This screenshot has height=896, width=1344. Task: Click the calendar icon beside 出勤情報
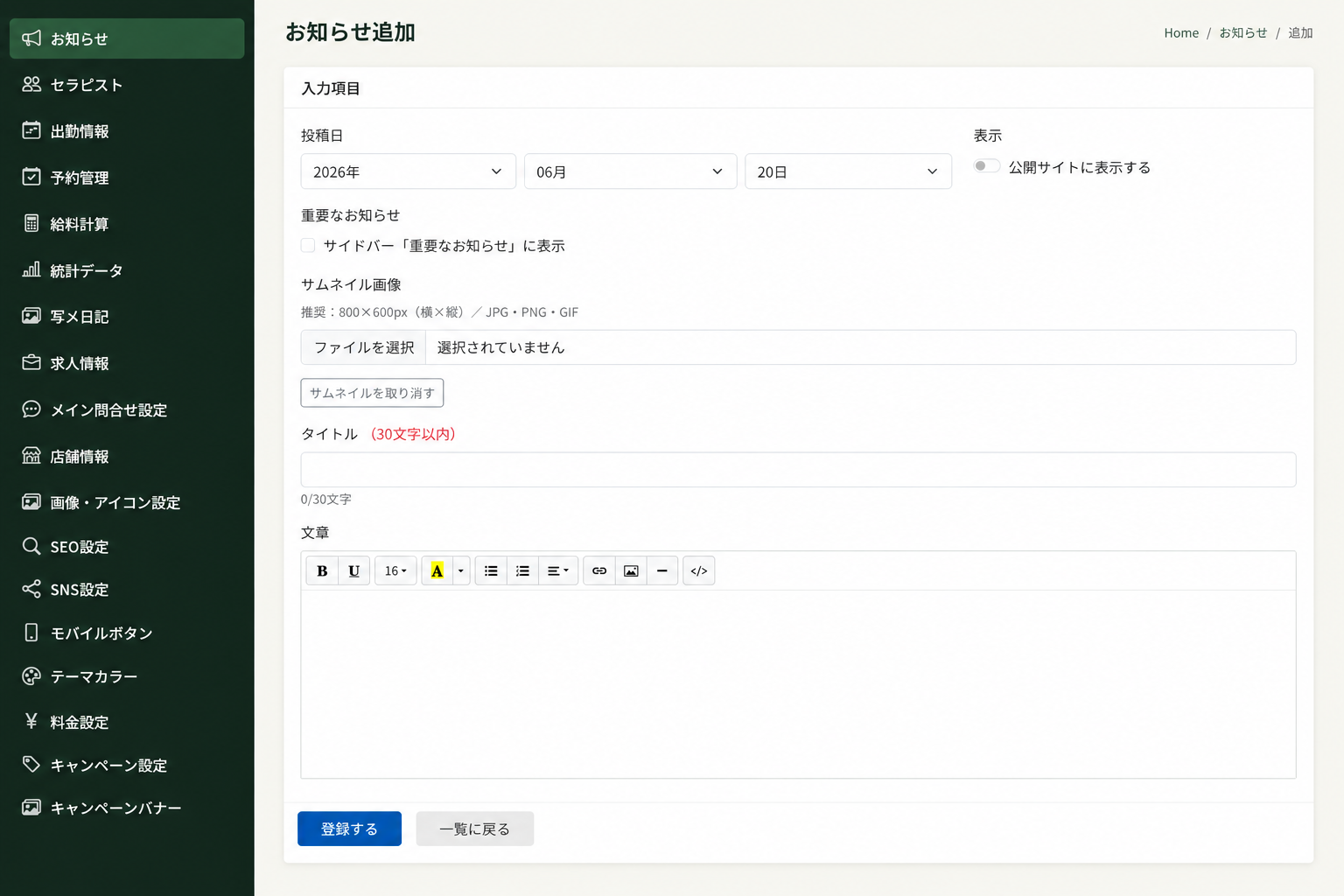(31, 130)
